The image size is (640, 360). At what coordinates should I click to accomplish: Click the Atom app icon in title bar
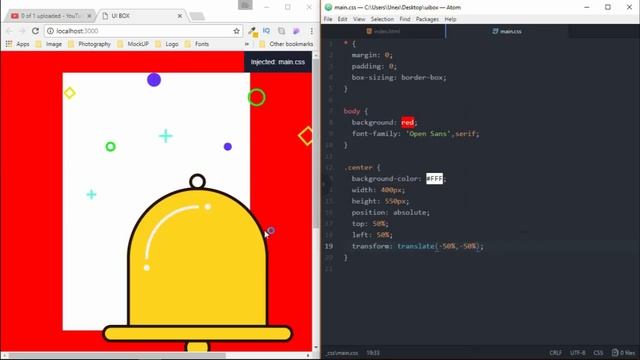pyautogui.click(x=328, y=7)
